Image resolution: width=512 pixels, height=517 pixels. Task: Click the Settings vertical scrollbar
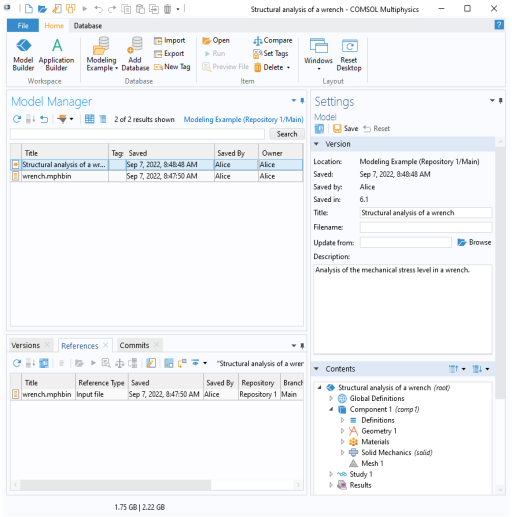click(500, 273)
